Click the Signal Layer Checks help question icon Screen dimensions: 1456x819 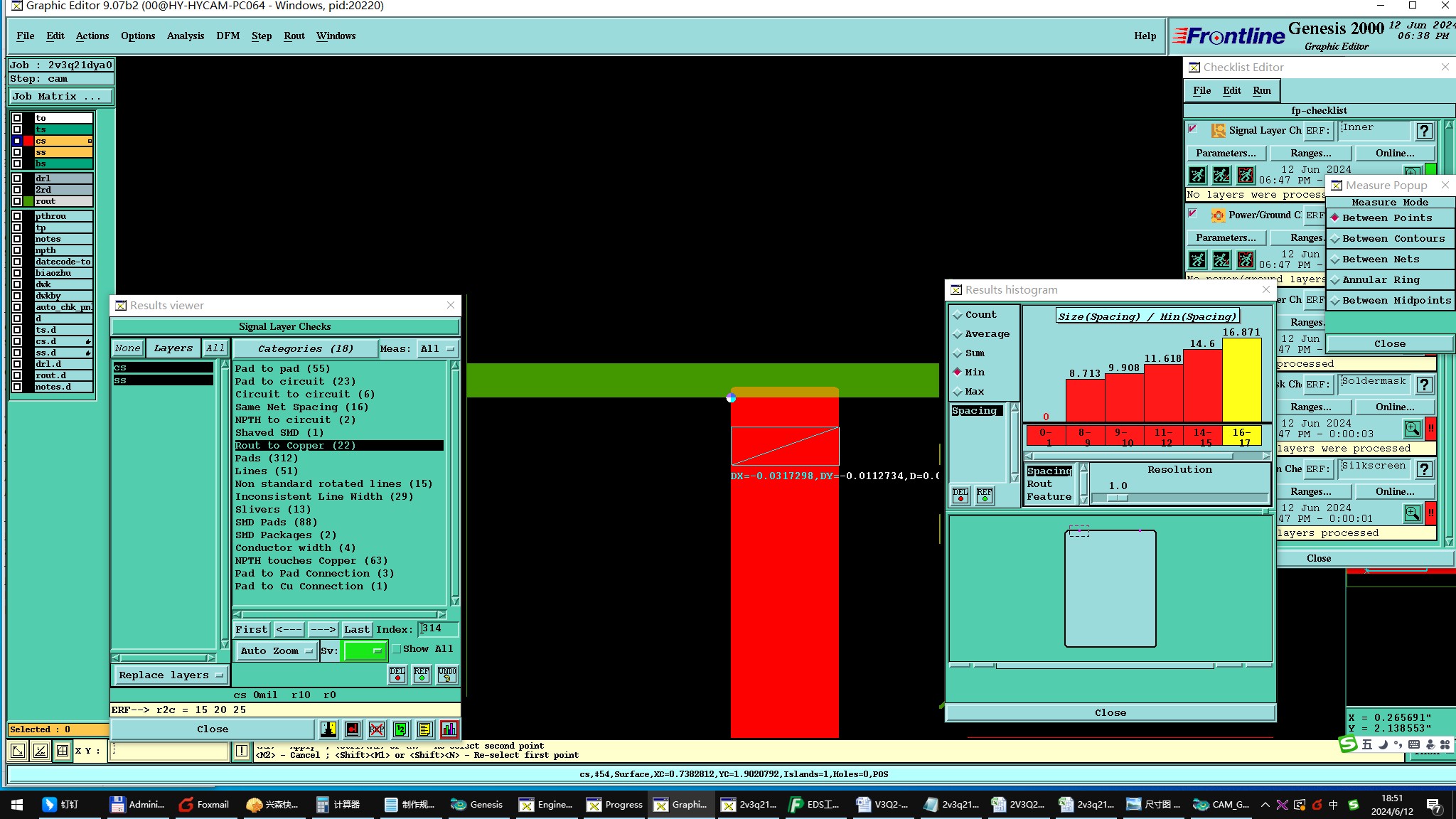click(x=1424, y=131)
